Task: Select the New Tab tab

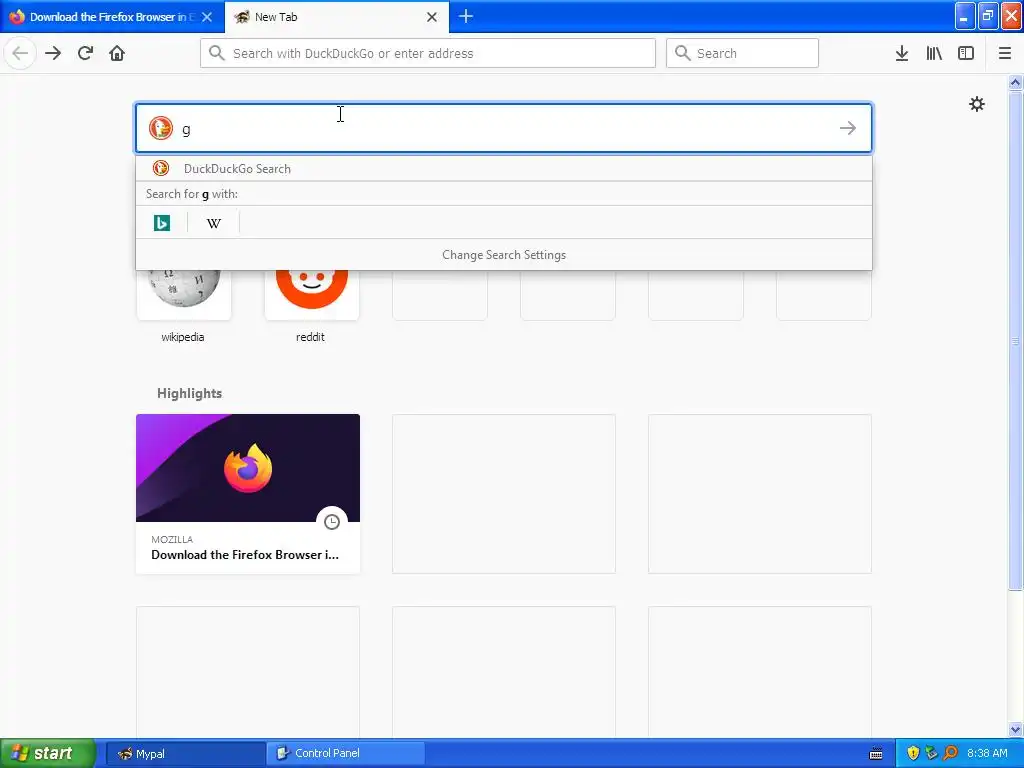Action: (337, 17)
